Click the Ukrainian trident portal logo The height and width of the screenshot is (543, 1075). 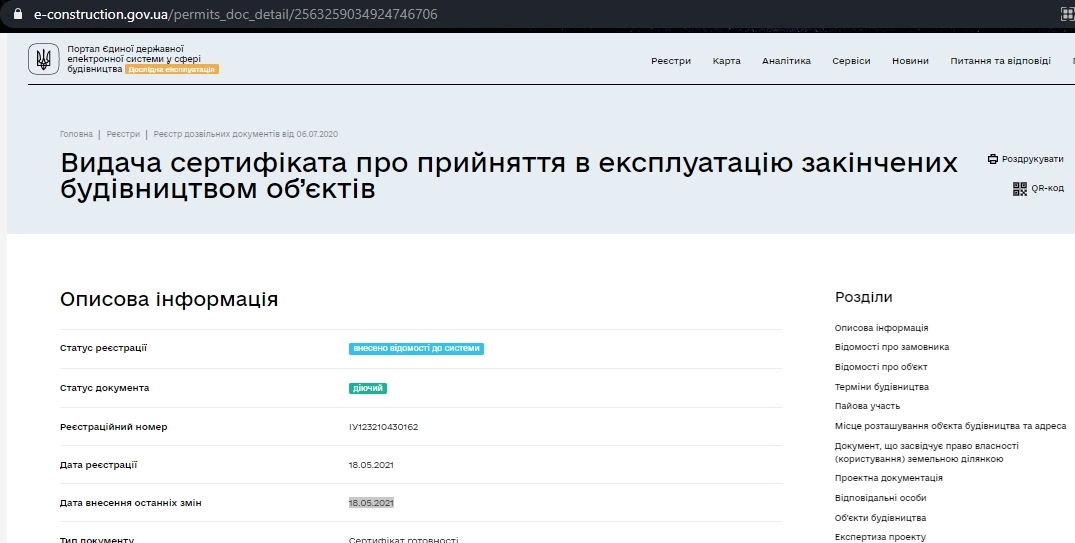click(43, 59)
